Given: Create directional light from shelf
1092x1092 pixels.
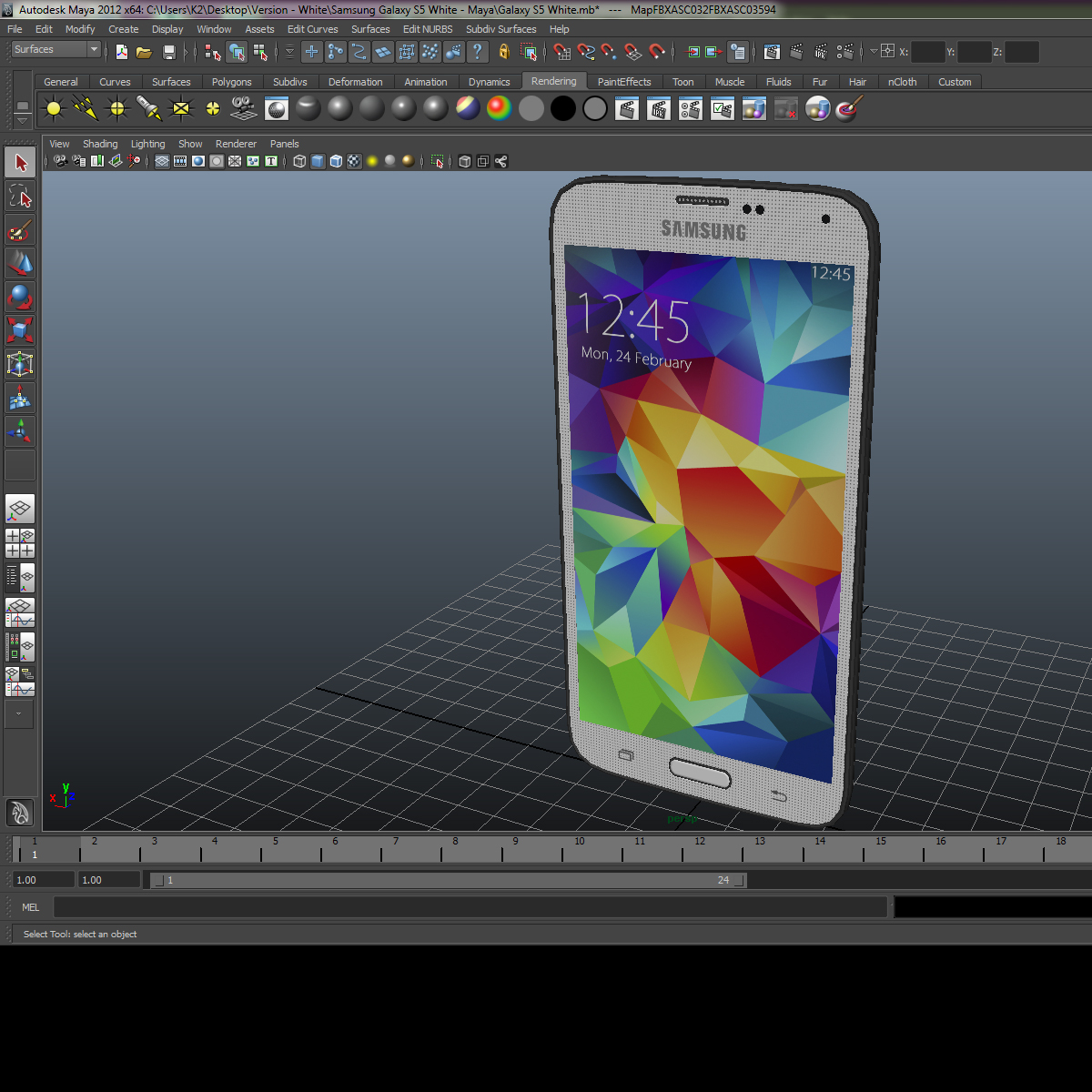Looking at the screenshot, I should pos(86,109).
